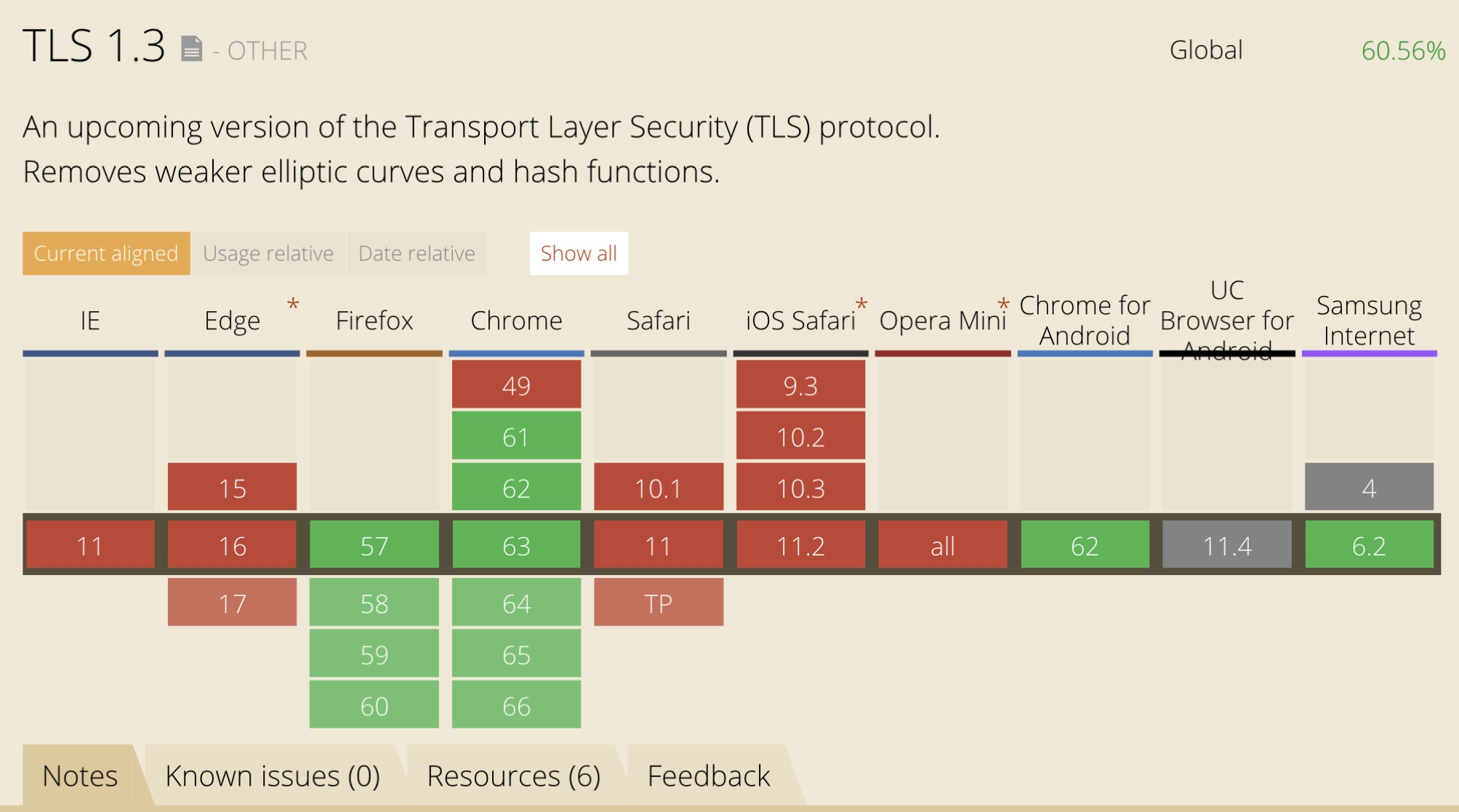Switch to the Resources (6) tab

[513, 776]
